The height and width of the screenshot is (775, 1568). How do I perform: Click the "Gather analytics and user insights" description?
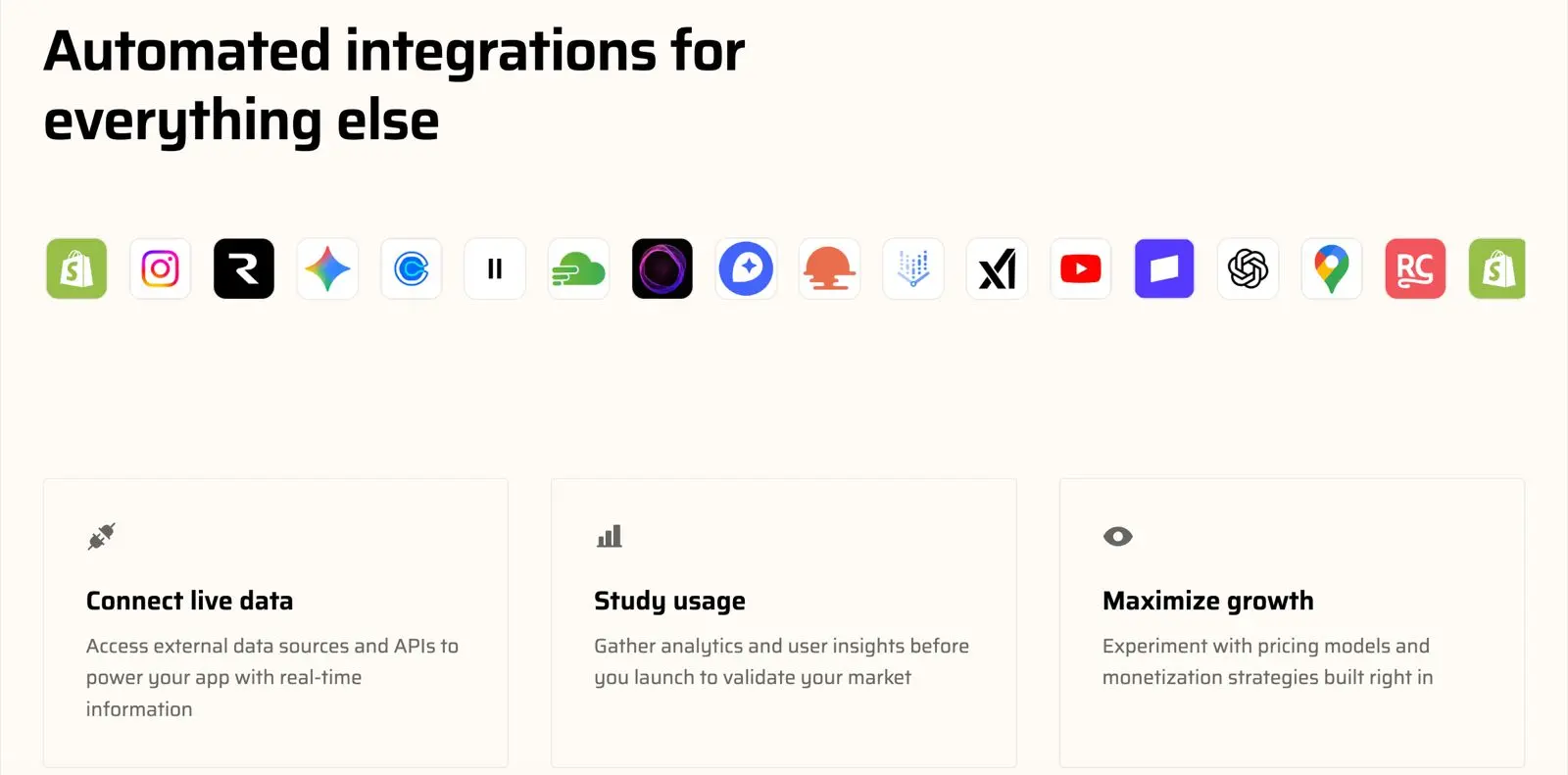coord(781,661)
